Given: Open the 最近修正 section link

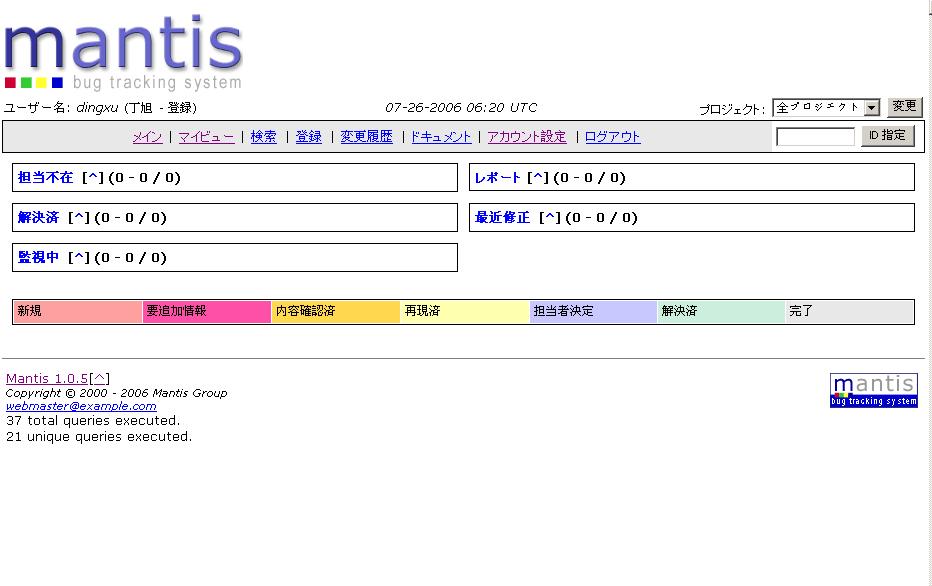Looking at the screenshot, I should tap(502, 218).
